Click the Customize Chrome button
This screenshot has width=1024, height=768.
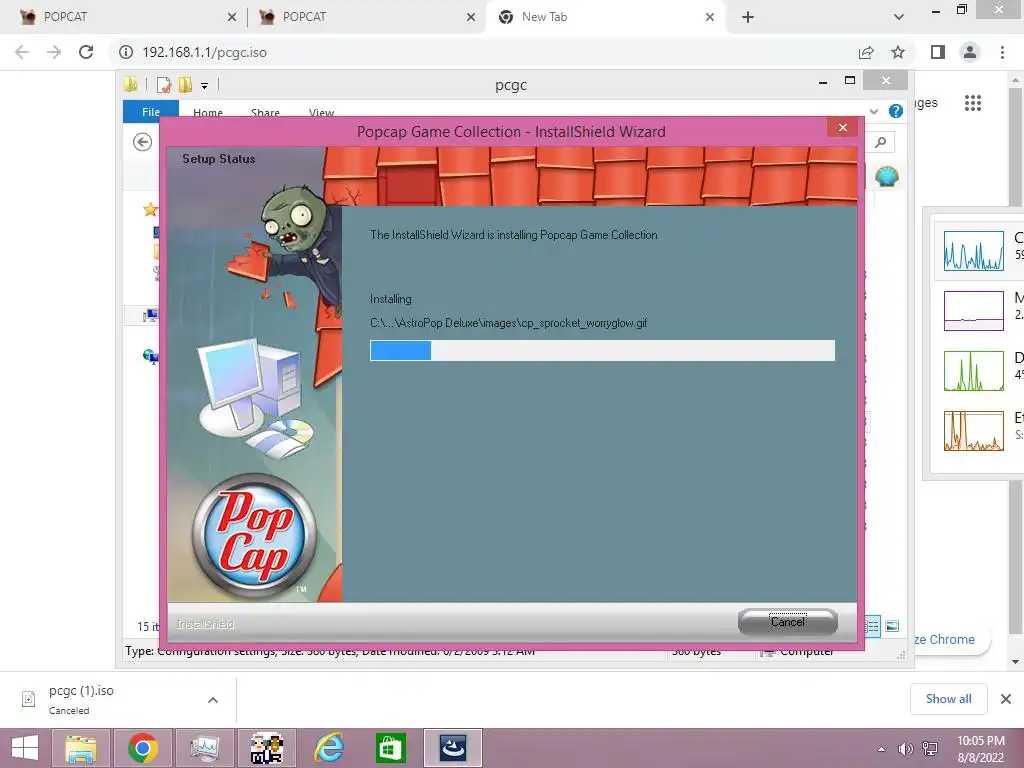pyautogui.click(x=952, y=639)
